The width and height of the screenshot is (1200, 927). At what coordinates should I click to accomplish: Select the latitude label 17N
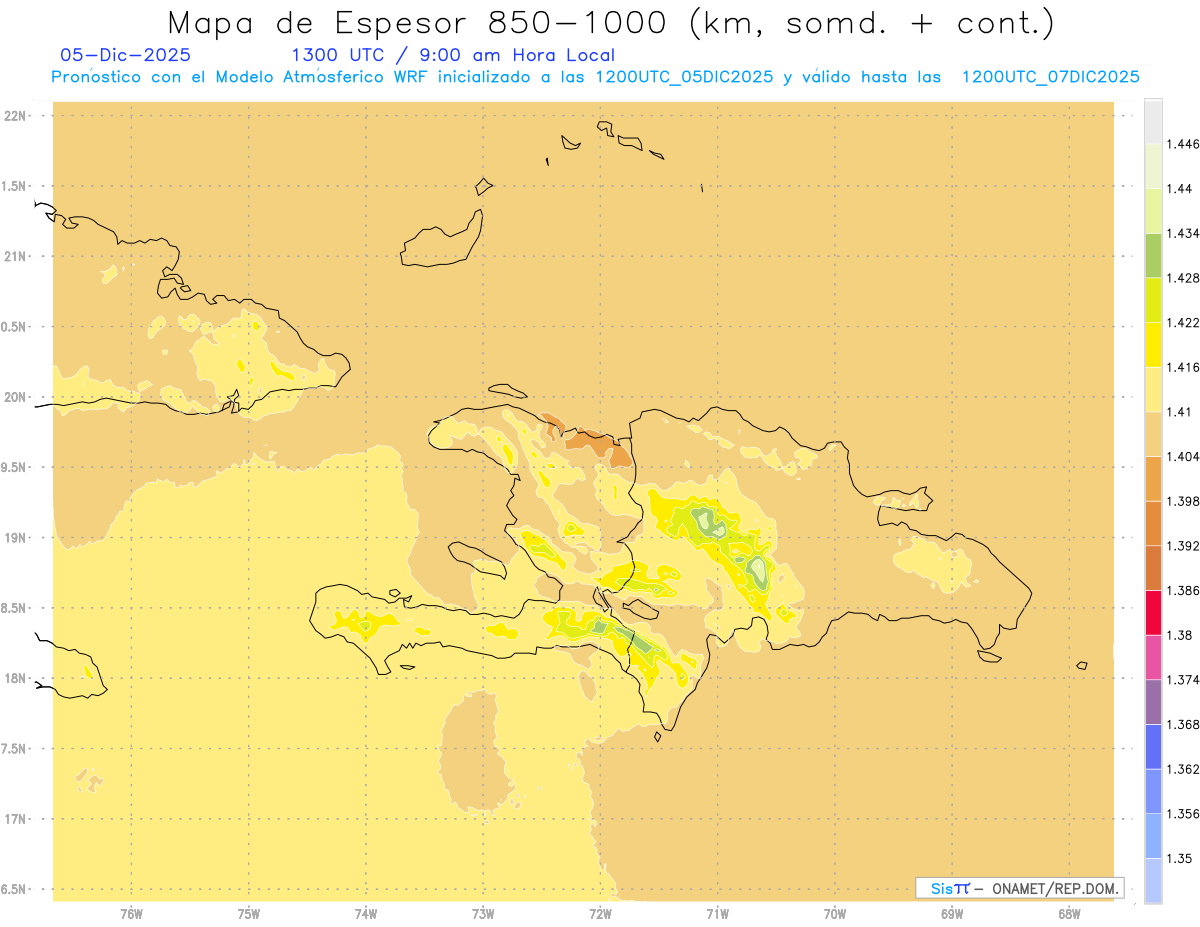coord(14,819)
